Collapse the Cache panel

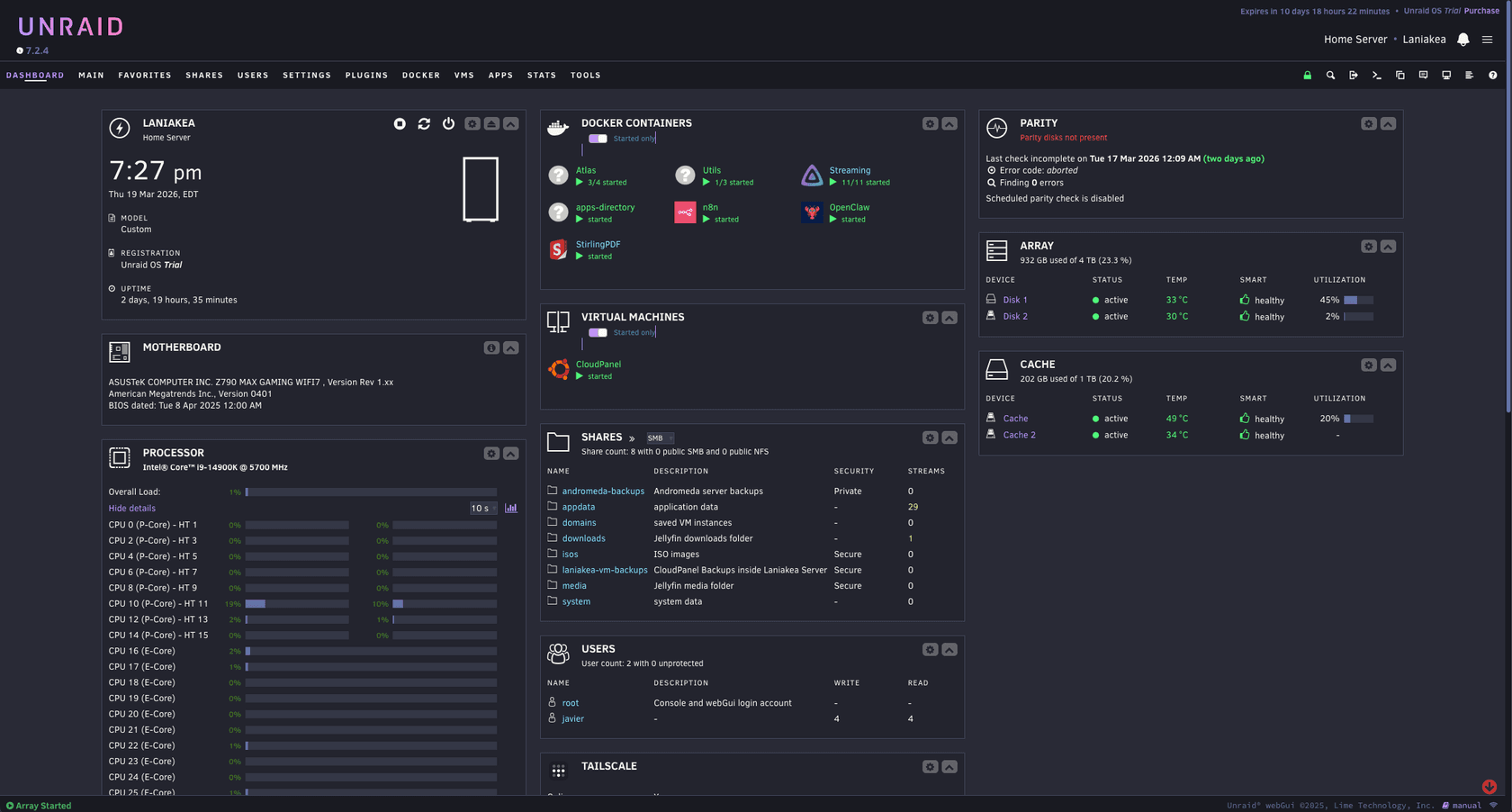1389,365
